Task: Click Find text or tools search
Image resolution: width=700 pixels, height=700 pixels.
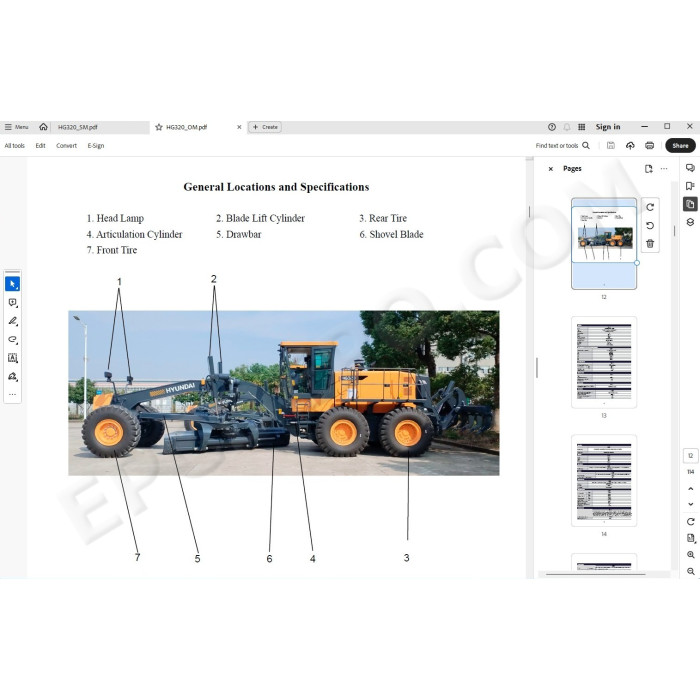Action: click(x=562, y=146)
